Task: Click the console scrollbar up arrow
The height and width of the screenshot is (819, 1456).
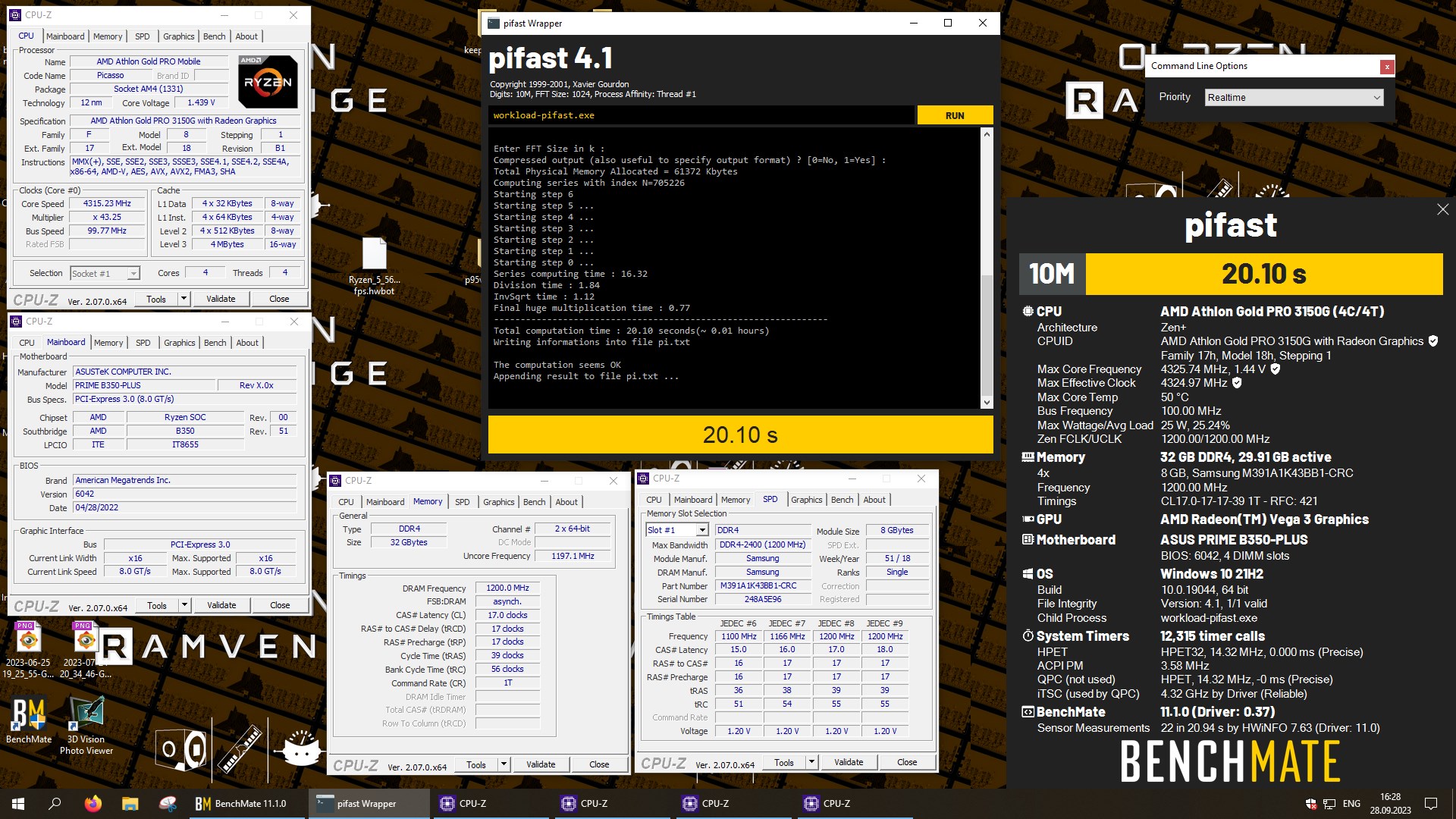Action: pos(987,134)
